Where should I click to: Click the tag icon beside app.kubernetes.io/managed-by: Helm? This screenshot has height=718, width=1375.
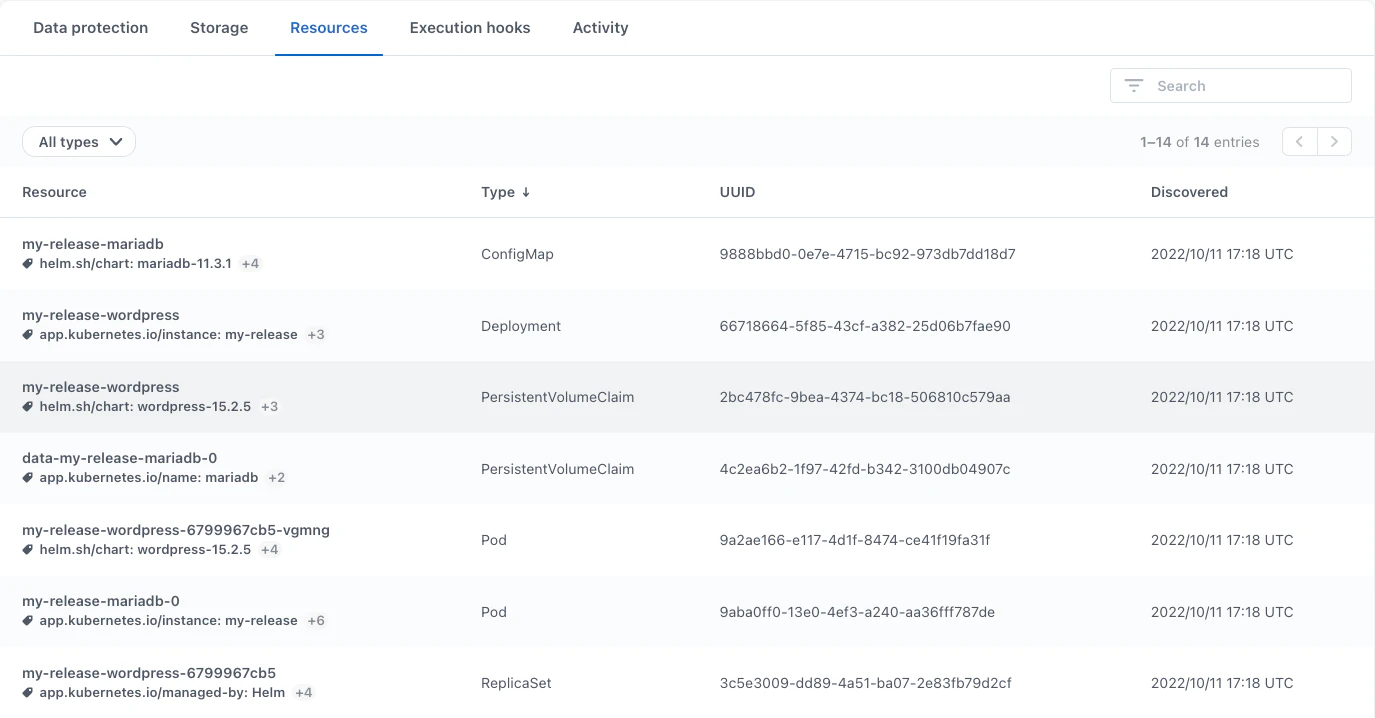[28, 693]
